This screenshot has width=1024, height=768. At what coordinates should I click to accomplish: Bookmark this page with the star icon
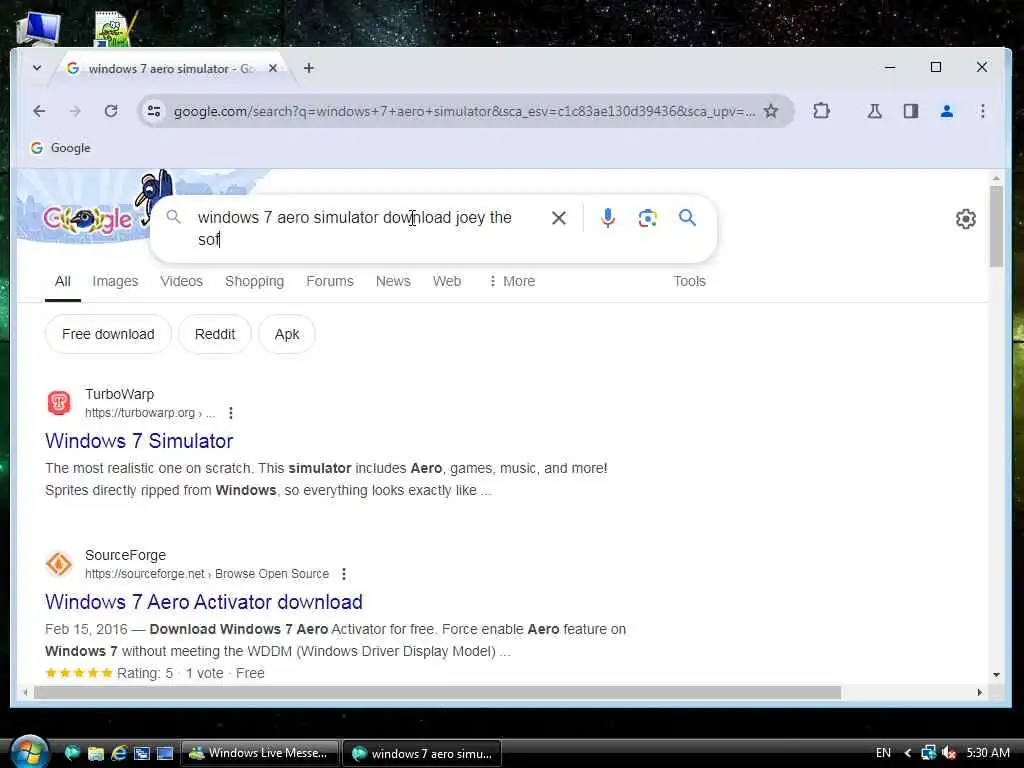coord(771,111)
